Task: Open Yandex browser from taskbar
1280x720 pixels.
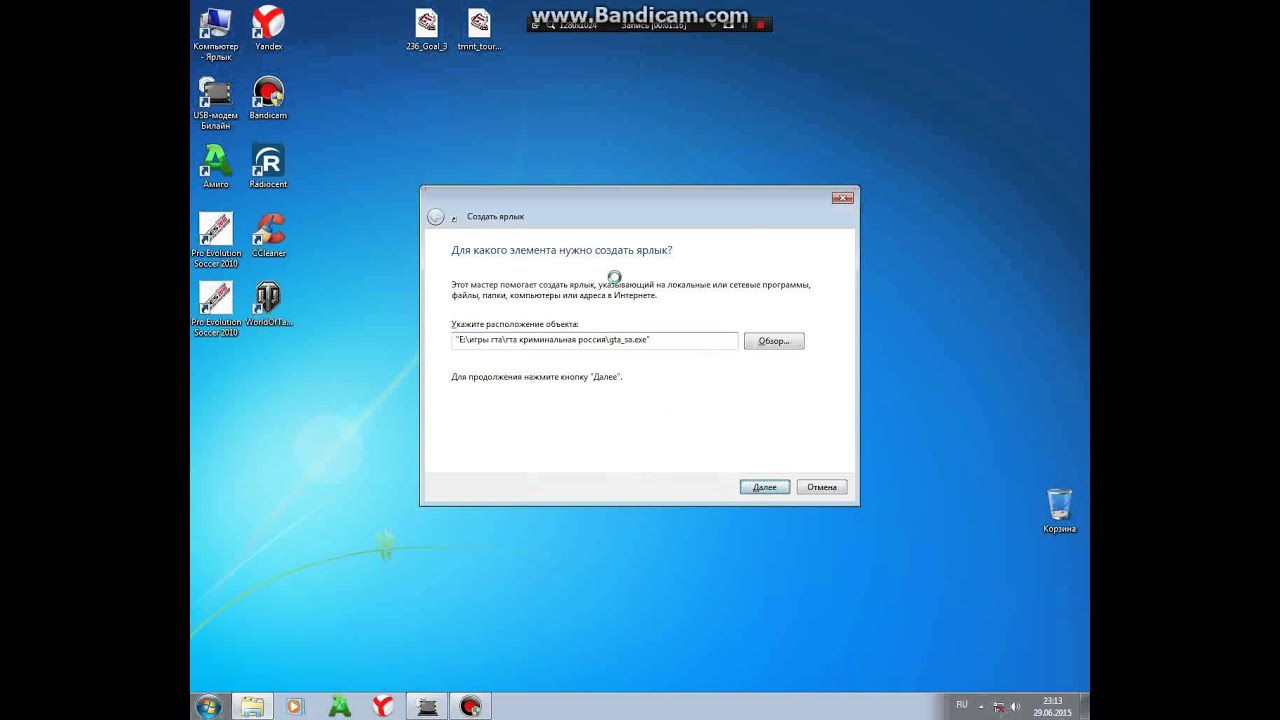Action: 383,706
